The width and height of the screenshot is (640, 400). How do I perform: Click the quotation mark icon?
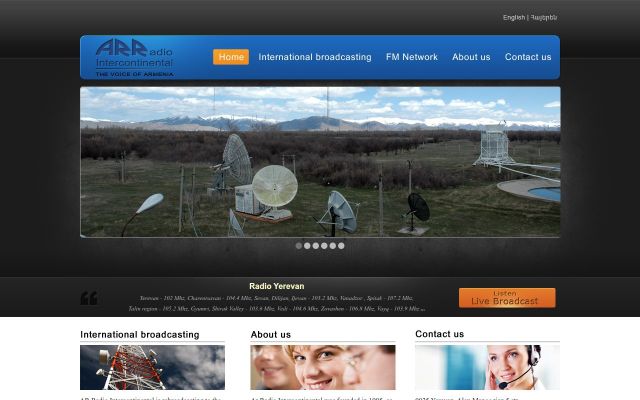click(x=89, y=298)
